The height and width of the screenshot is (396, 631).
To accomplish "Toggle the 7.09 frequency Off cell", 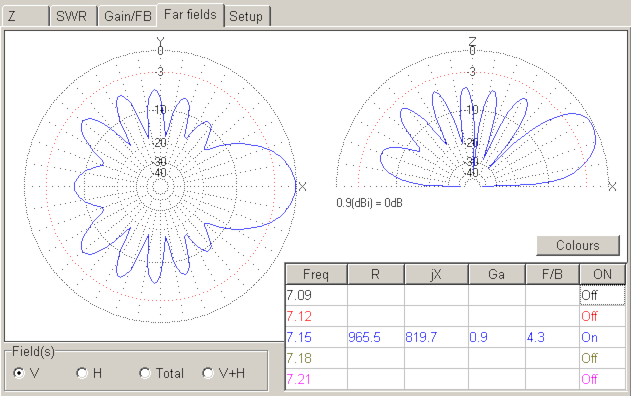I will pos(602,295).
